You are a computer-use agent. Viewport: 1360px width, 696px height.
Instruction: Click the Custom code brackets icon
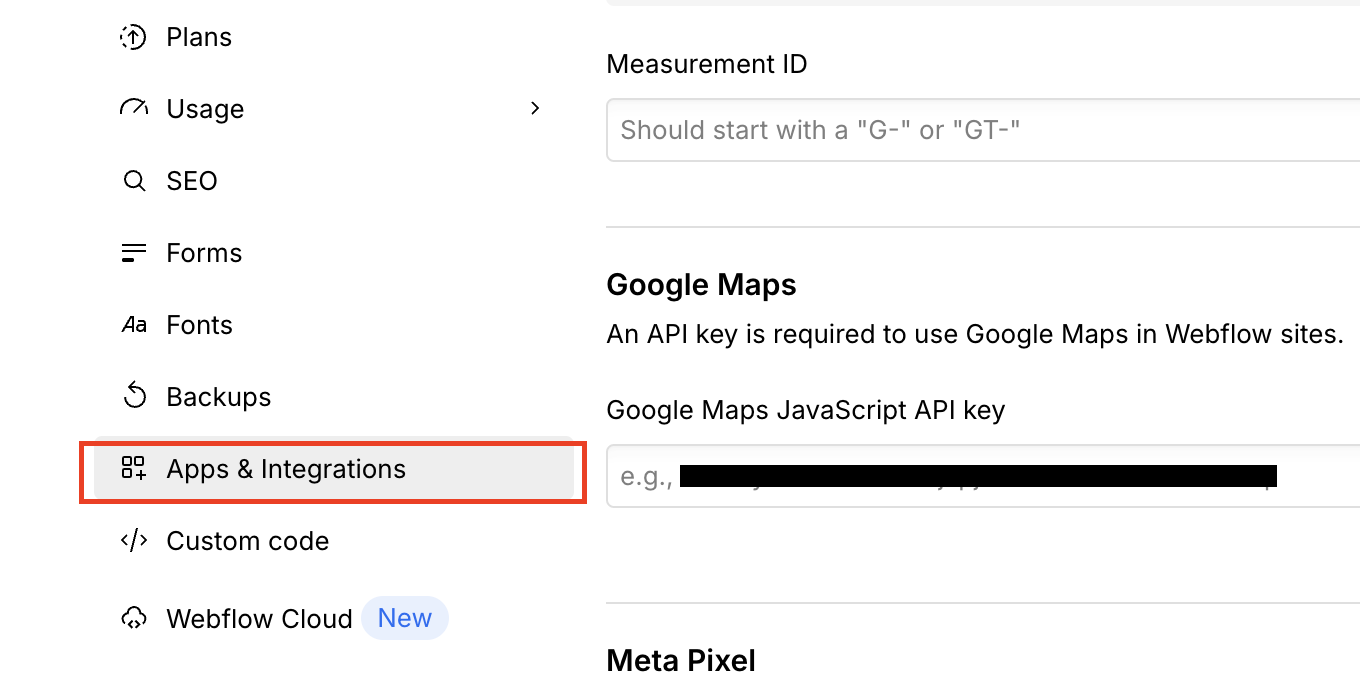pyautogui.click(x=133, y=541)
